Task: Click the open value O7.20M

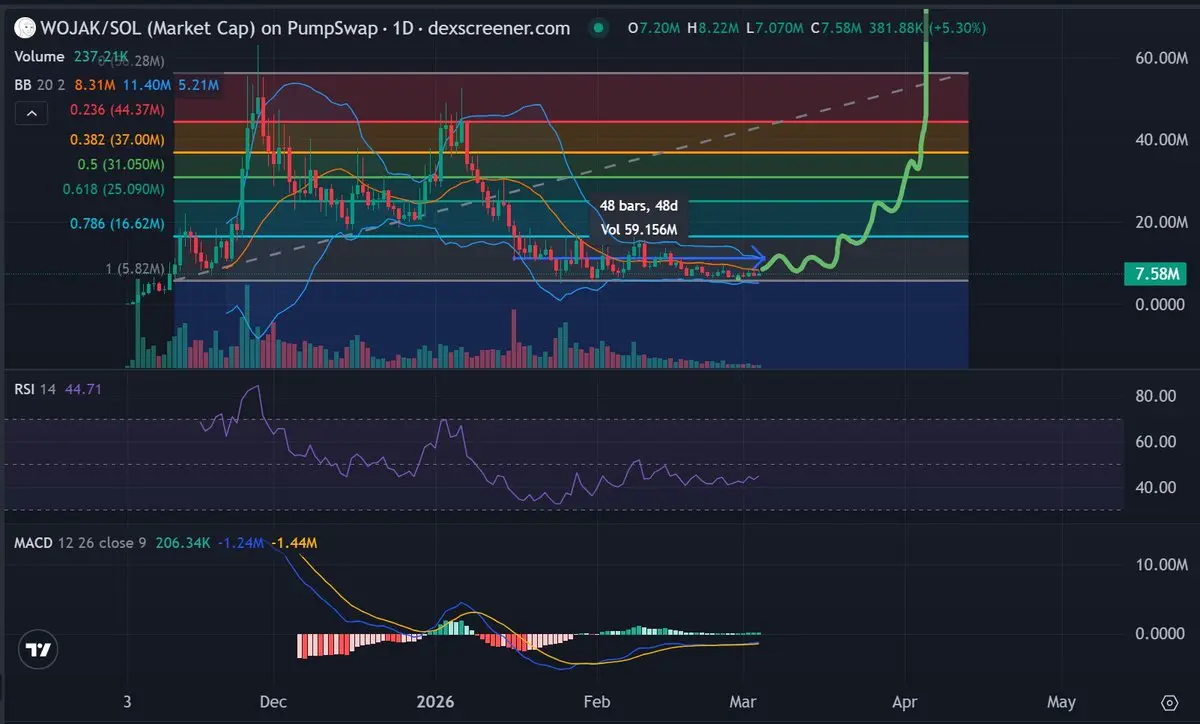Action: [654, 28]
